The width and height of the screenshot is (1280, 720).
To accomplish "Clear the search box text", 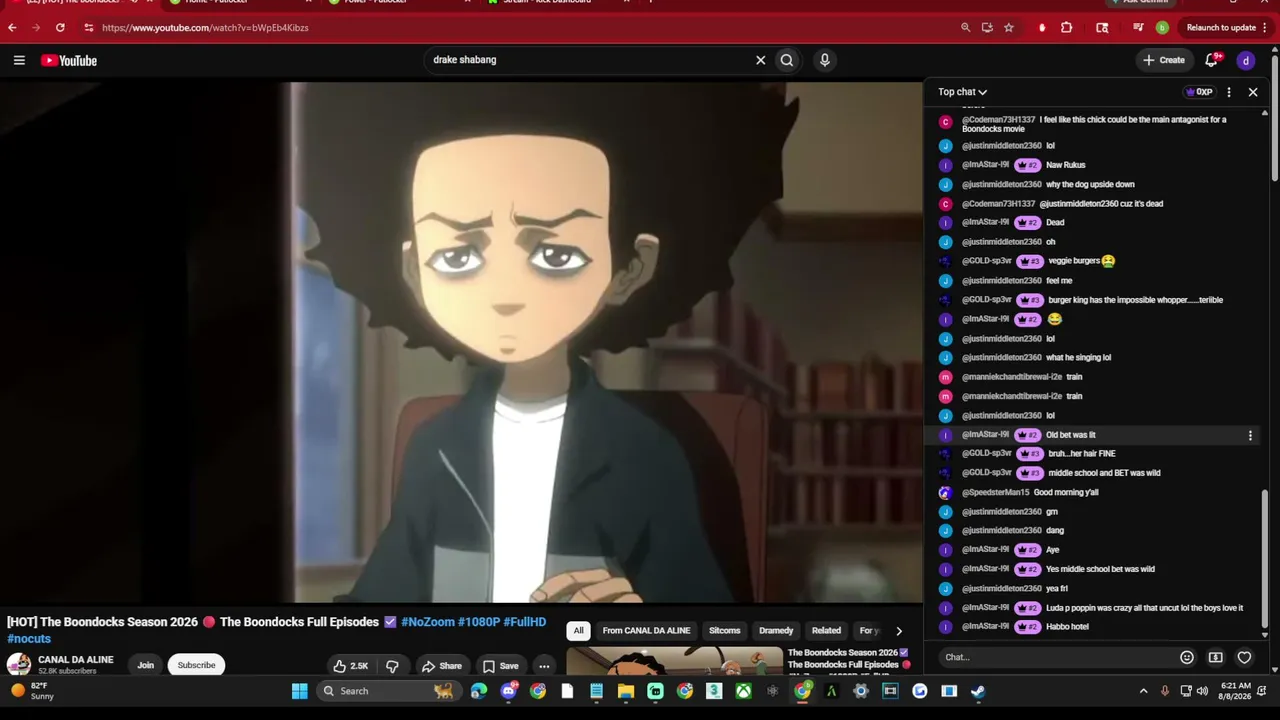I will tap(760, 60).
